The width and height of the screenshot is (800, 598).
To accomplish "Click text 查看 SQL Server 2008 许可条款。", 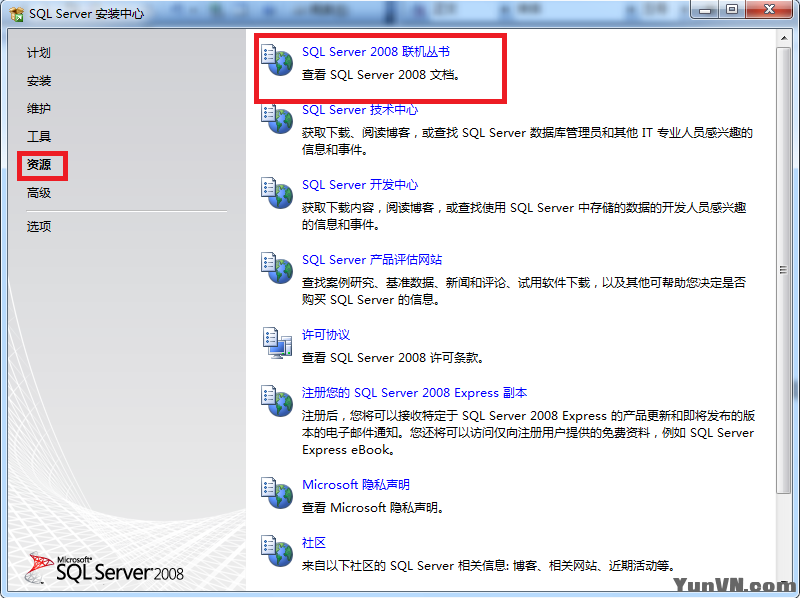I will 393,358.
